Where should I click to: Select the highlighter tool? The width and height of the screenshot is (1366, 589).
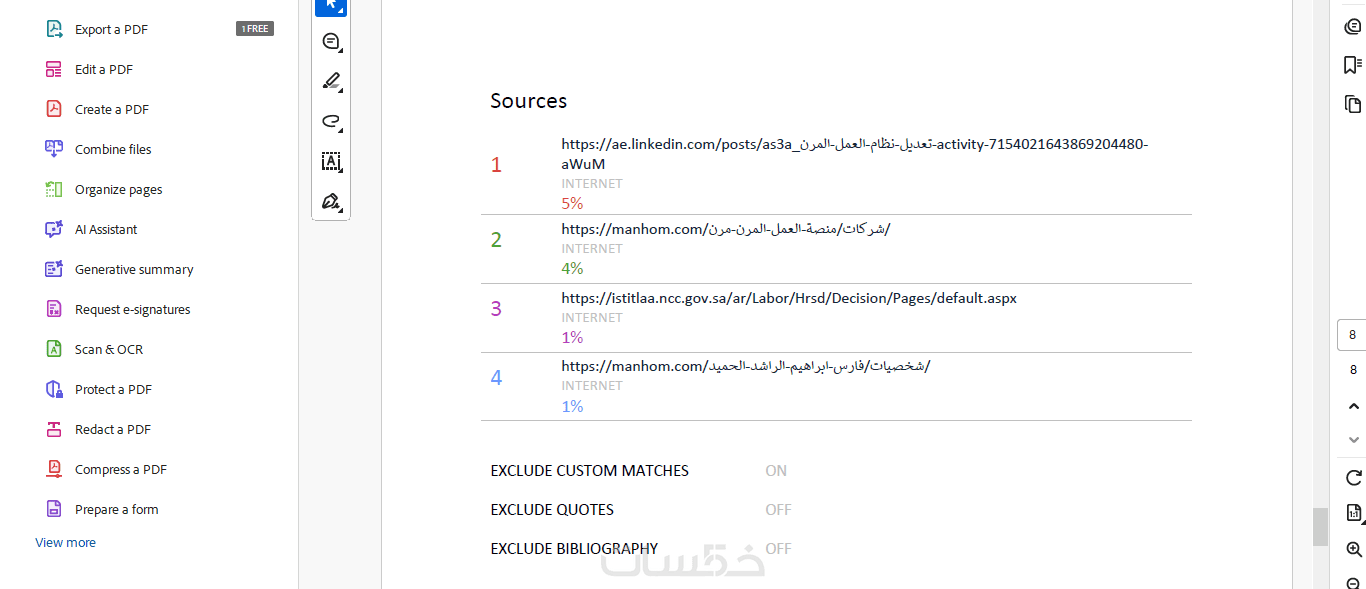click(x=331, y=81)
